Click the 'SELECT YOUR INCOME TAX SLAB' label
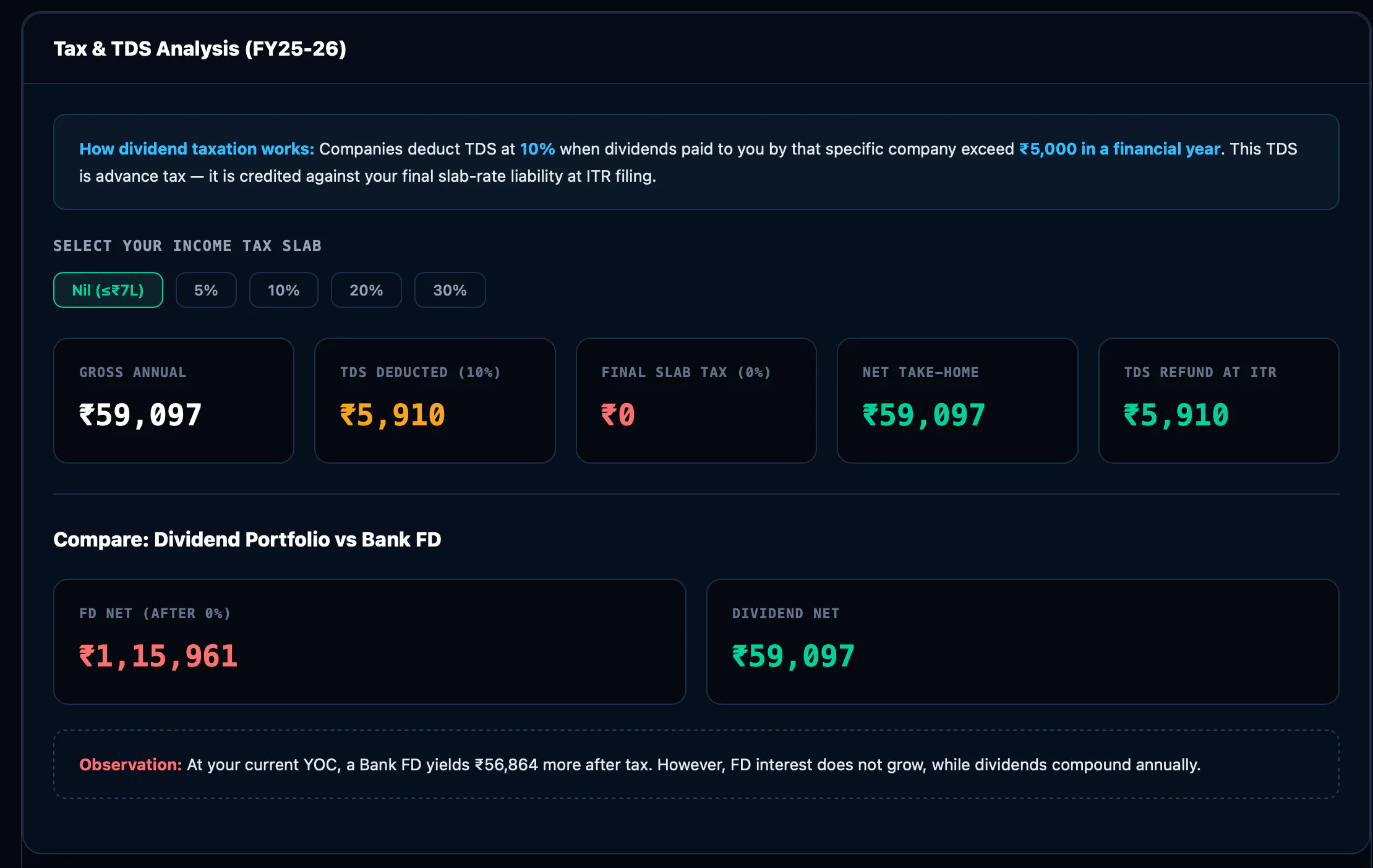 pyautogui.click(x=187, y=246)
